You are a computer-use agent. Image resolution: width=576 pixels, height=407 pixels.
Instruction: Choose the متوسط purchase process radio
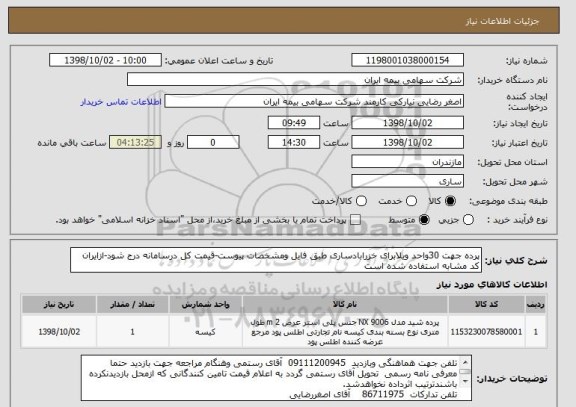424,220
